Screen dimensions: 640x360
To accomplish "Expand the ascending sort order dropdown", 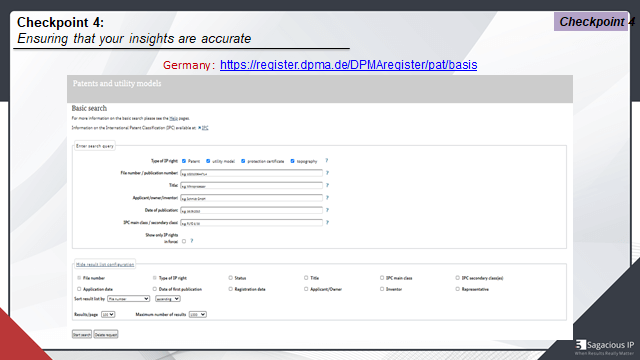I will point(167,299).
